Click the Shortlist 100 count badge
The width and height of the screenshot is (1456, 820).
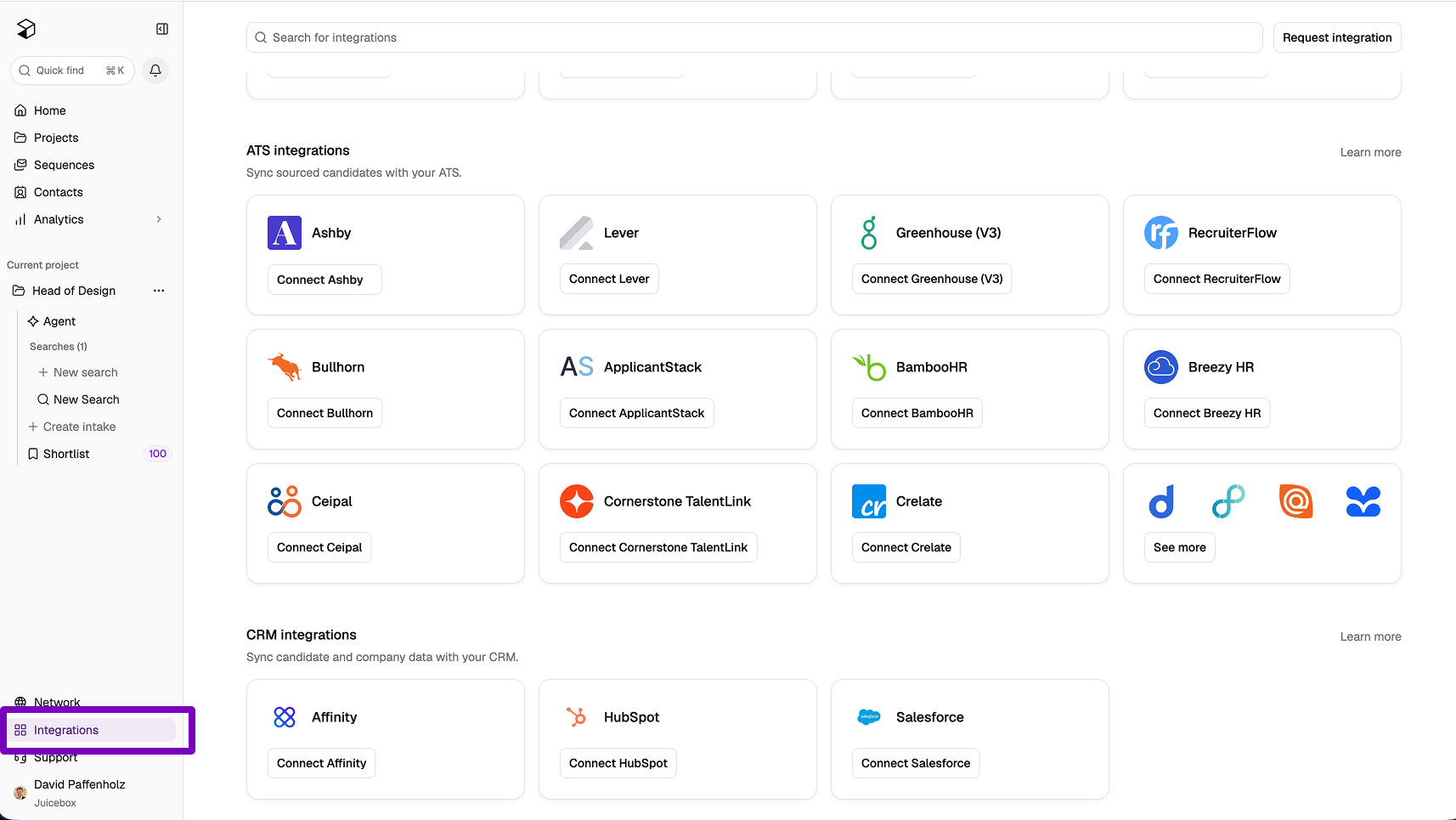click(157, 454)
